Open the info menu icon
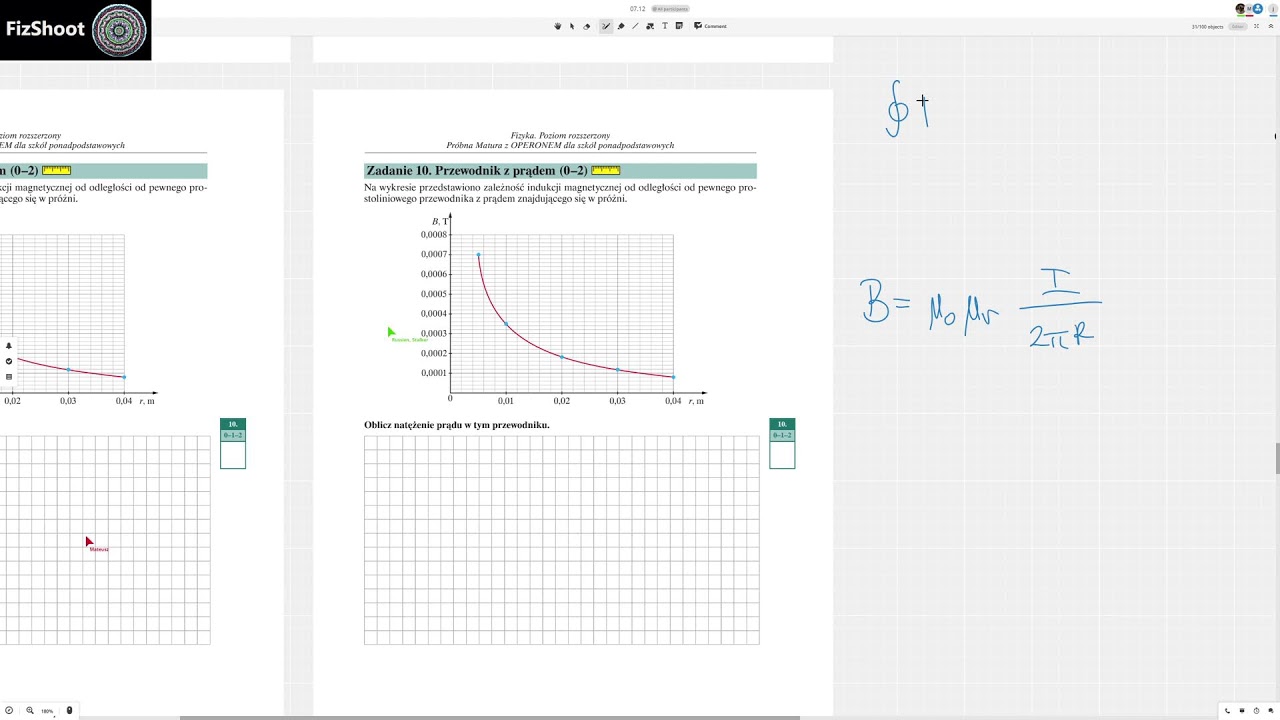The width and height of the screenshot is (1280, 720). (x=1273, y=9)
